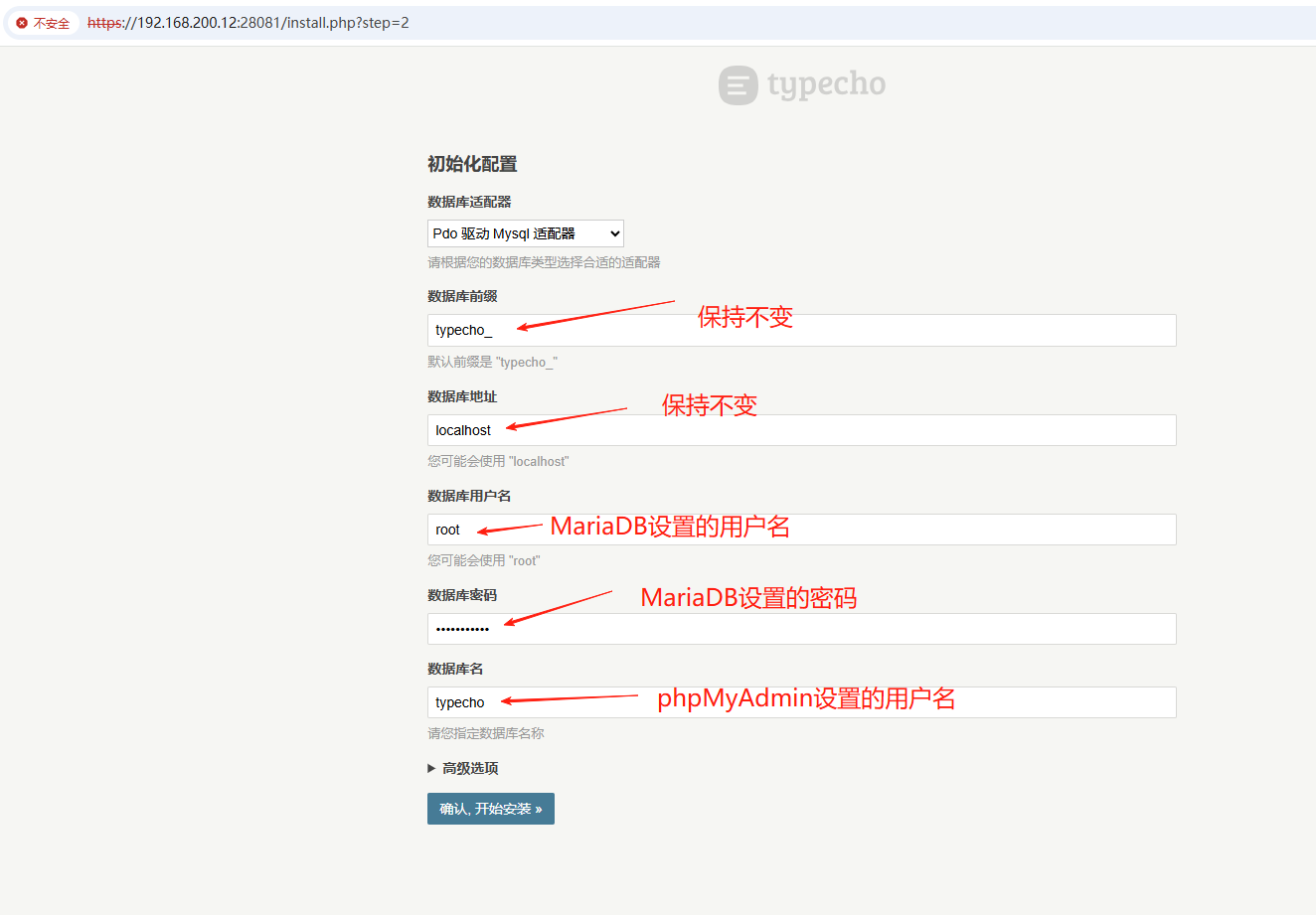Viewport: 1316px width, 915px height.
Task: Click the typecho logo
Action: tap(802, 85)
